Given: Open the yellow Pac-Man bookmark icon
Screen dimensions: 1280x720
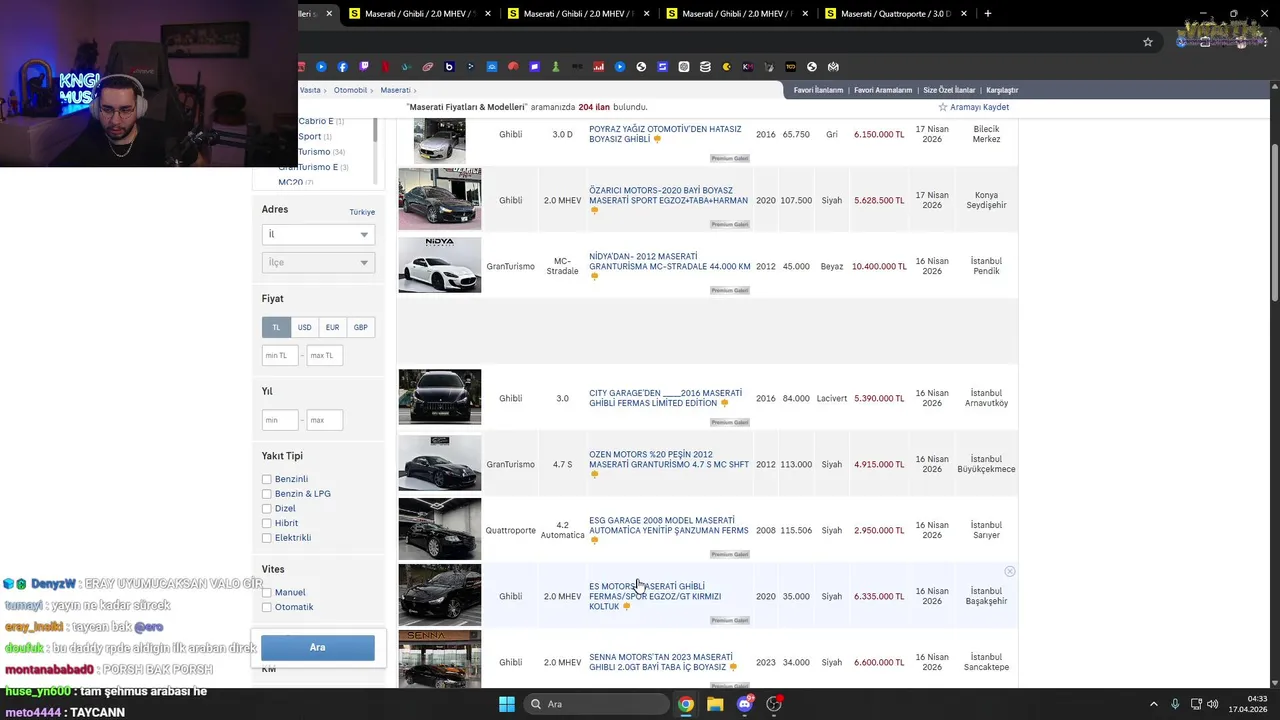Looking at the screenshot, I should coord(727,67).
